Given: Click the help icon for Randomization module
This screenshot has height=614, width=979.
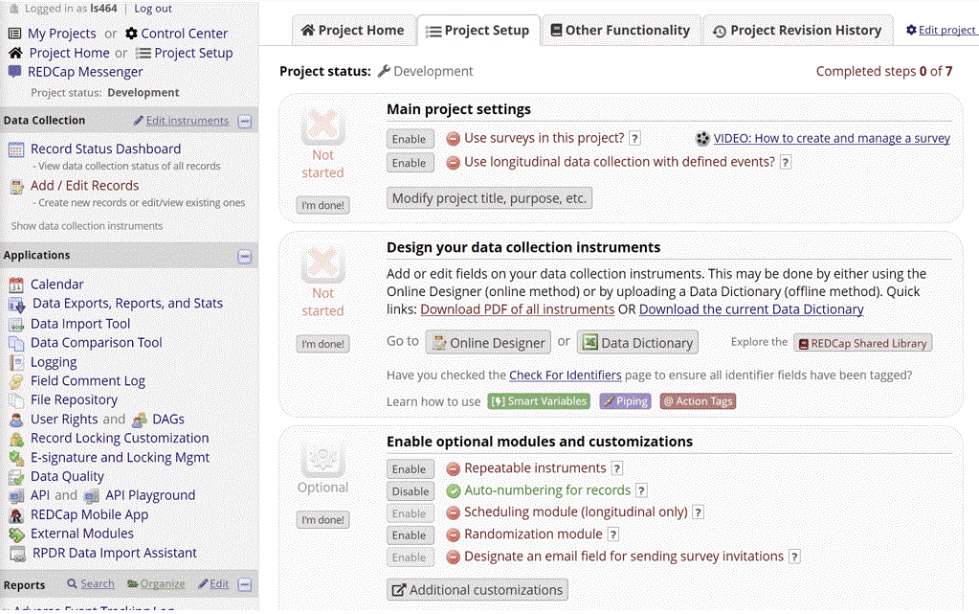Looking at the screenshot, I should coord(613,535).
